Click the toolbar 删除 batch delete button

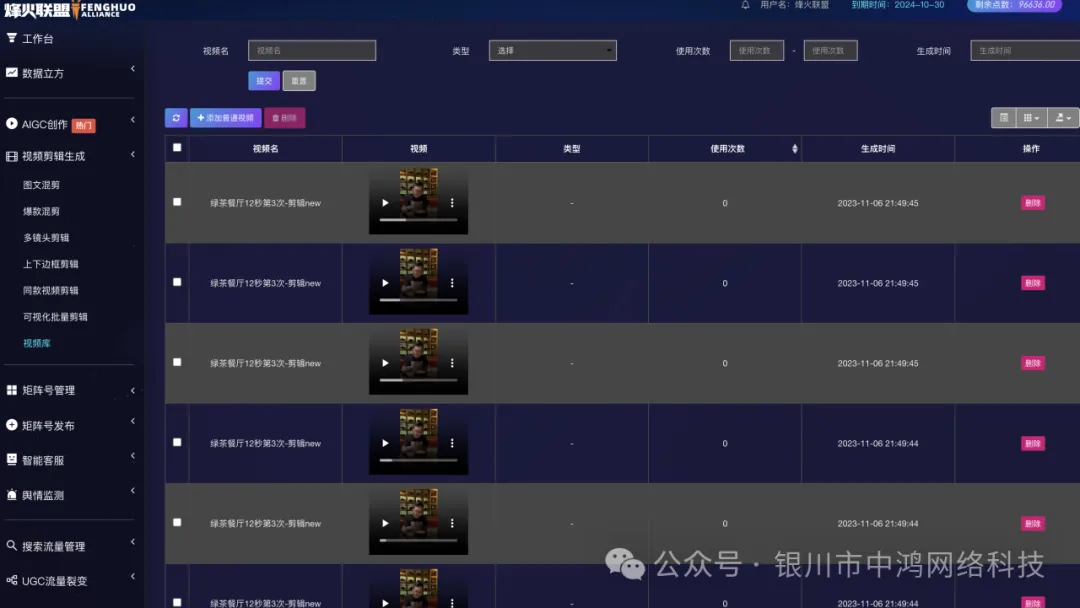point(284,118)
